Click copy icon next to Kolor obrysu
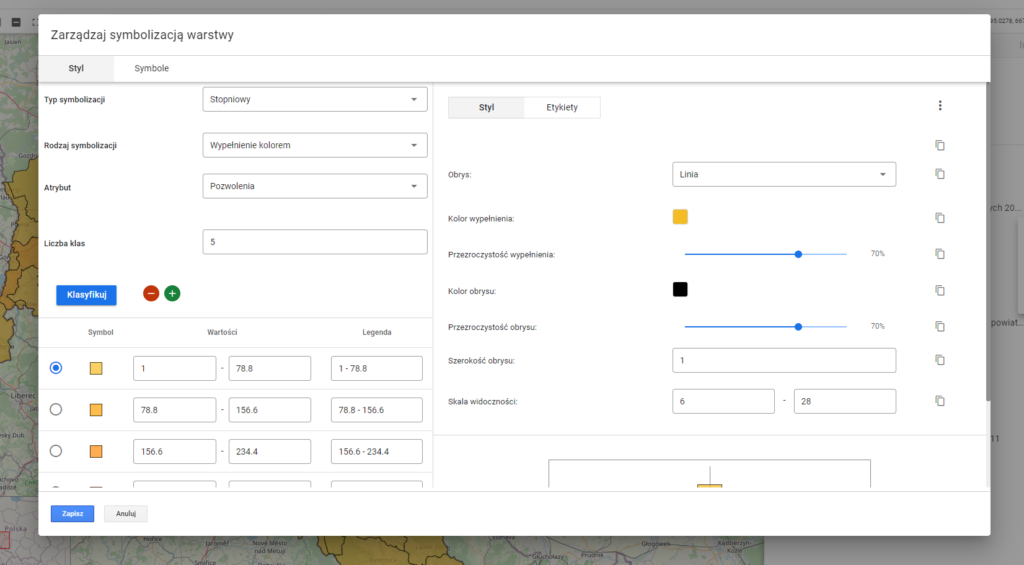 939,290
